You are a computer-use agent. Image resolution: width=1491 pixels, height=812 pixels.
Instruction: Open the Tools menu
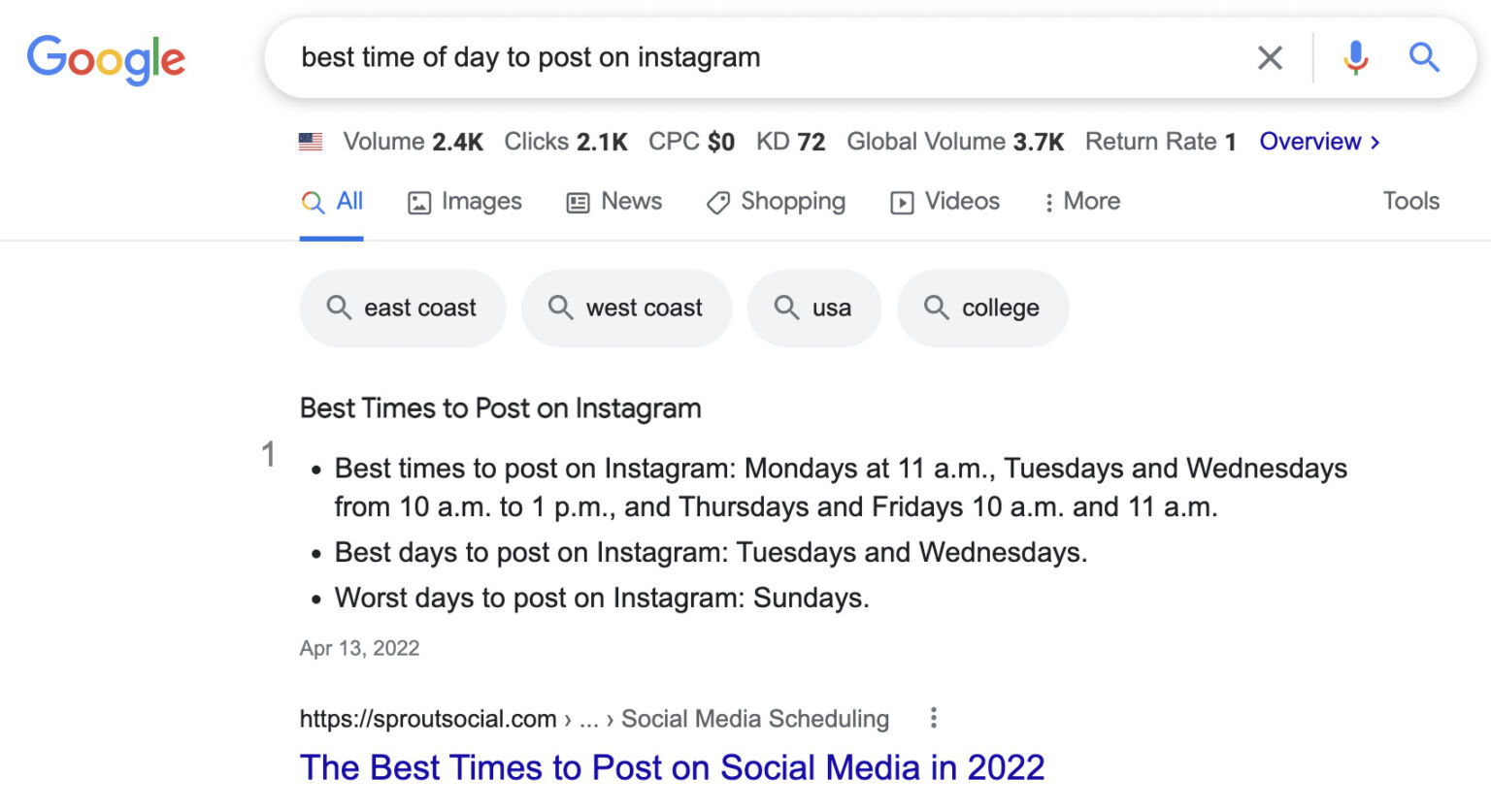point(1410,201)
